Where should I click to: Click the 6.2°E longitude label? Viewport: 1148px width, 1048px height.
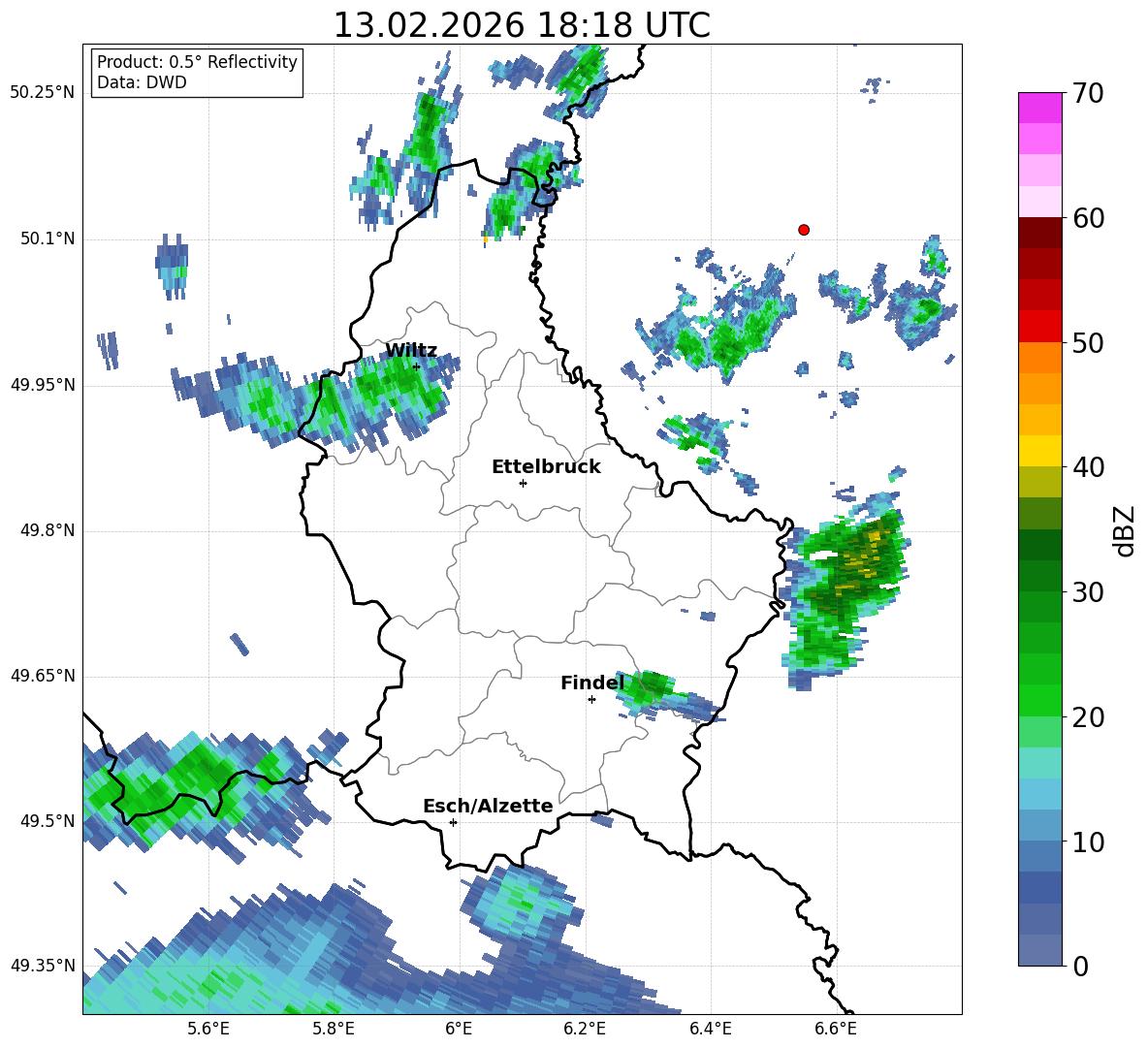pos(585,1029)
